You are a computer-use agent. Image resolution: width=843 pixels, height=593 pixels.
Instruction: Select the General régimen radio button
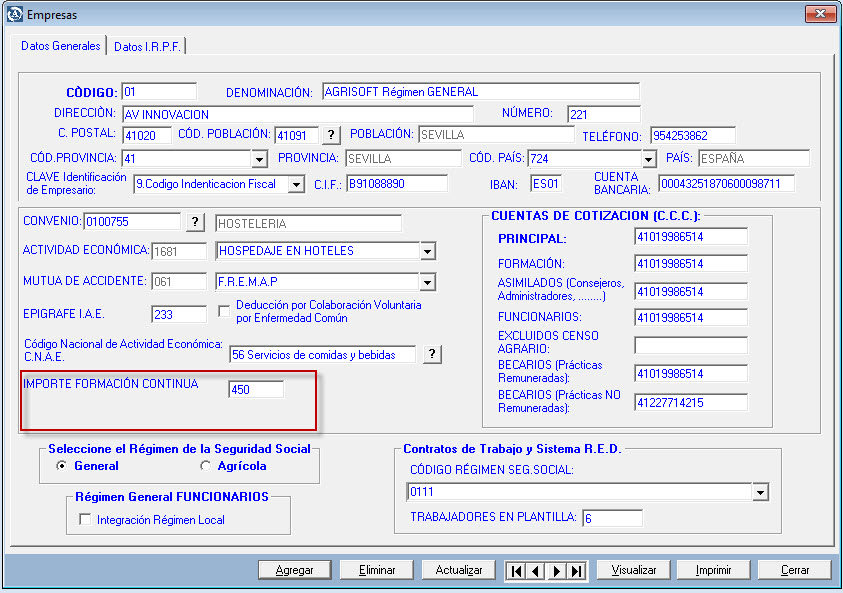click(x=62, y=466)
